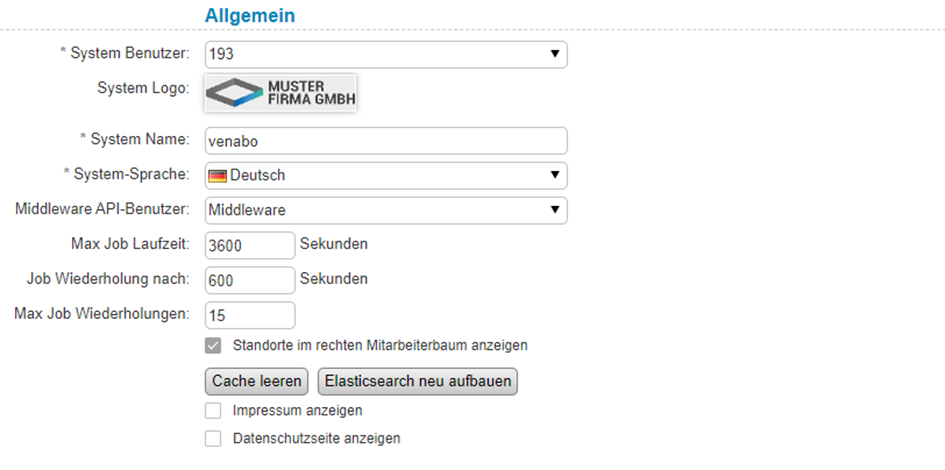The width and height of the screenshot is (945, 470).
Task: Click the Elasticsearch neu aufbauen button
Action: [417, 381]
